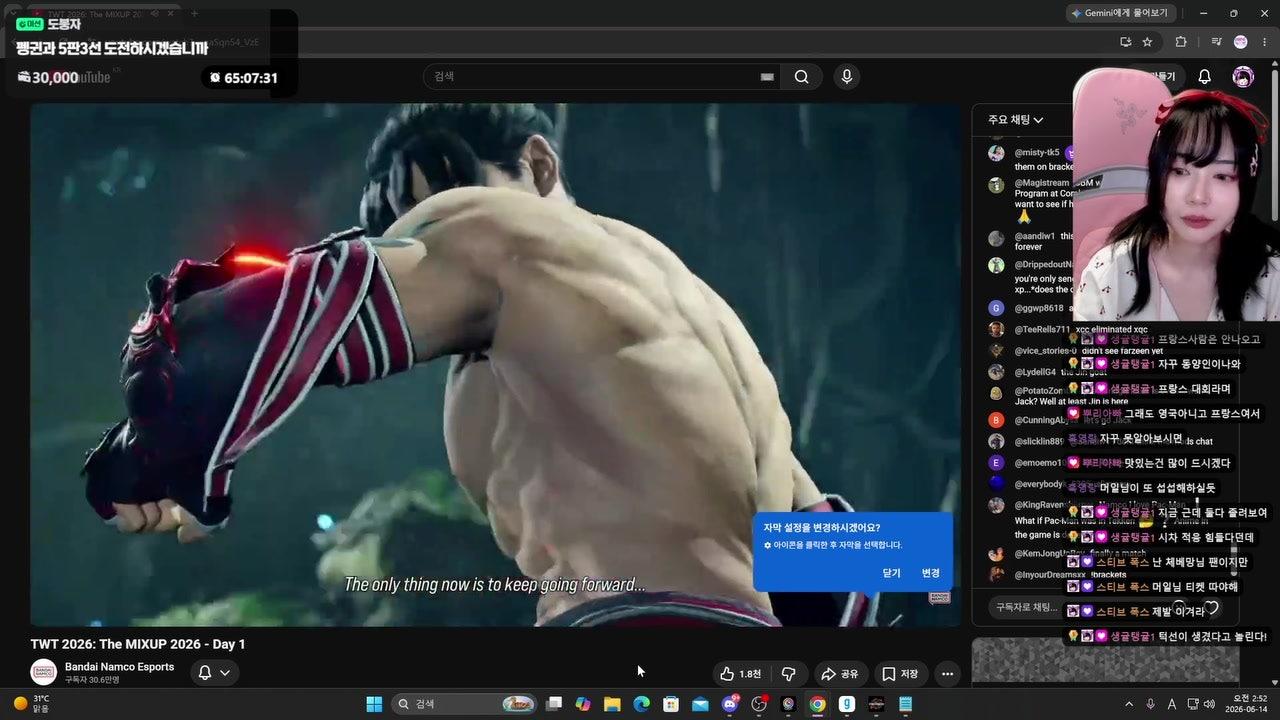The width and height of the screenshot is (1280, 720).
Task: Open Chrome's three-dot menu
Action: (1264, 42)
